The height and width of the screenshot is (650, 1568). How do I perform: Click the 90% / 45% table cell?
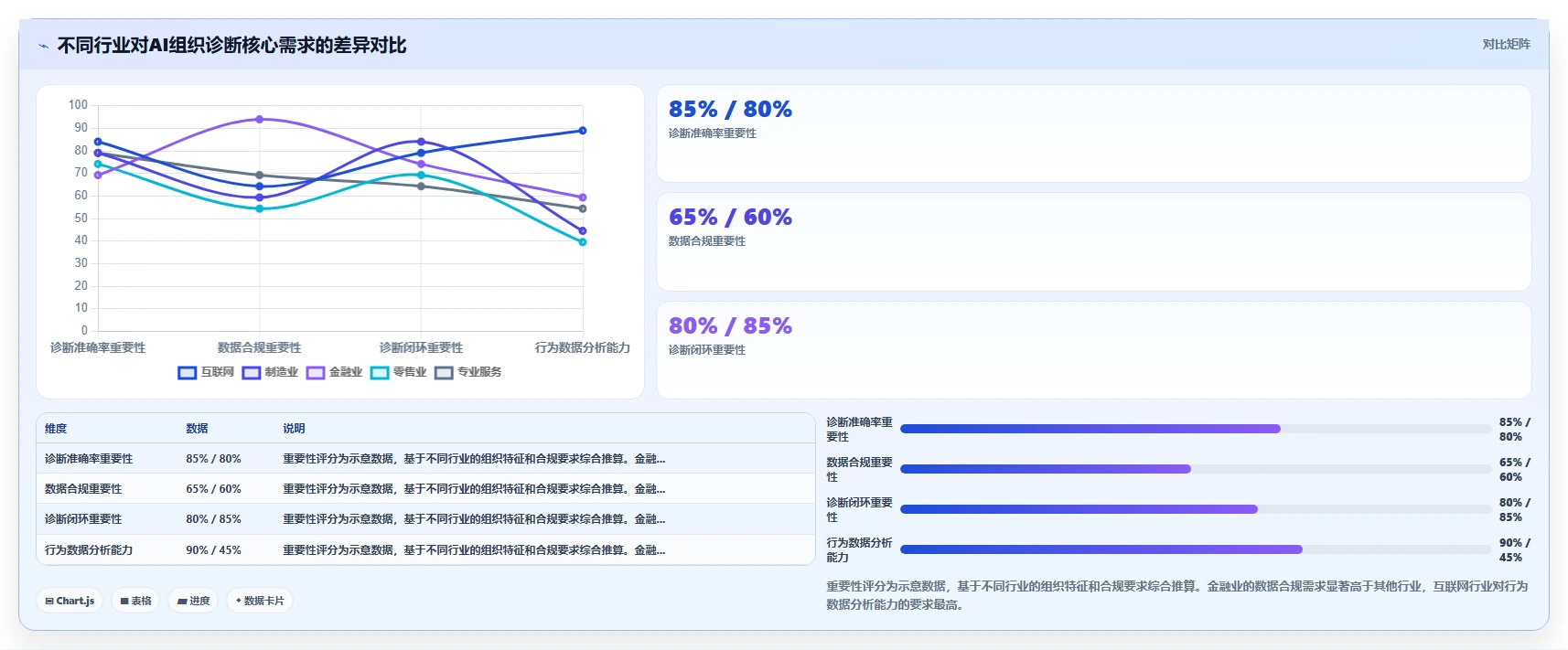213,550
